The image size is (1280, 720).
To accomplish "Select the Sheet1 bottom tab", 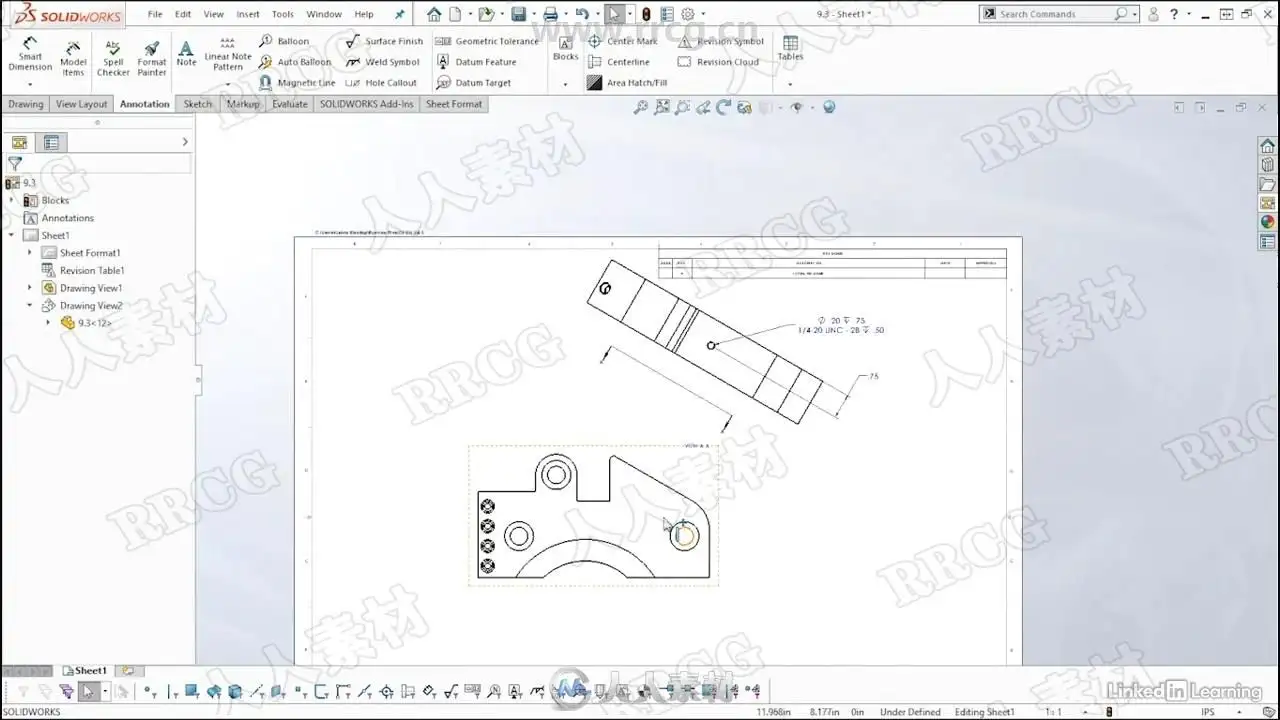I will pos(85,670).
